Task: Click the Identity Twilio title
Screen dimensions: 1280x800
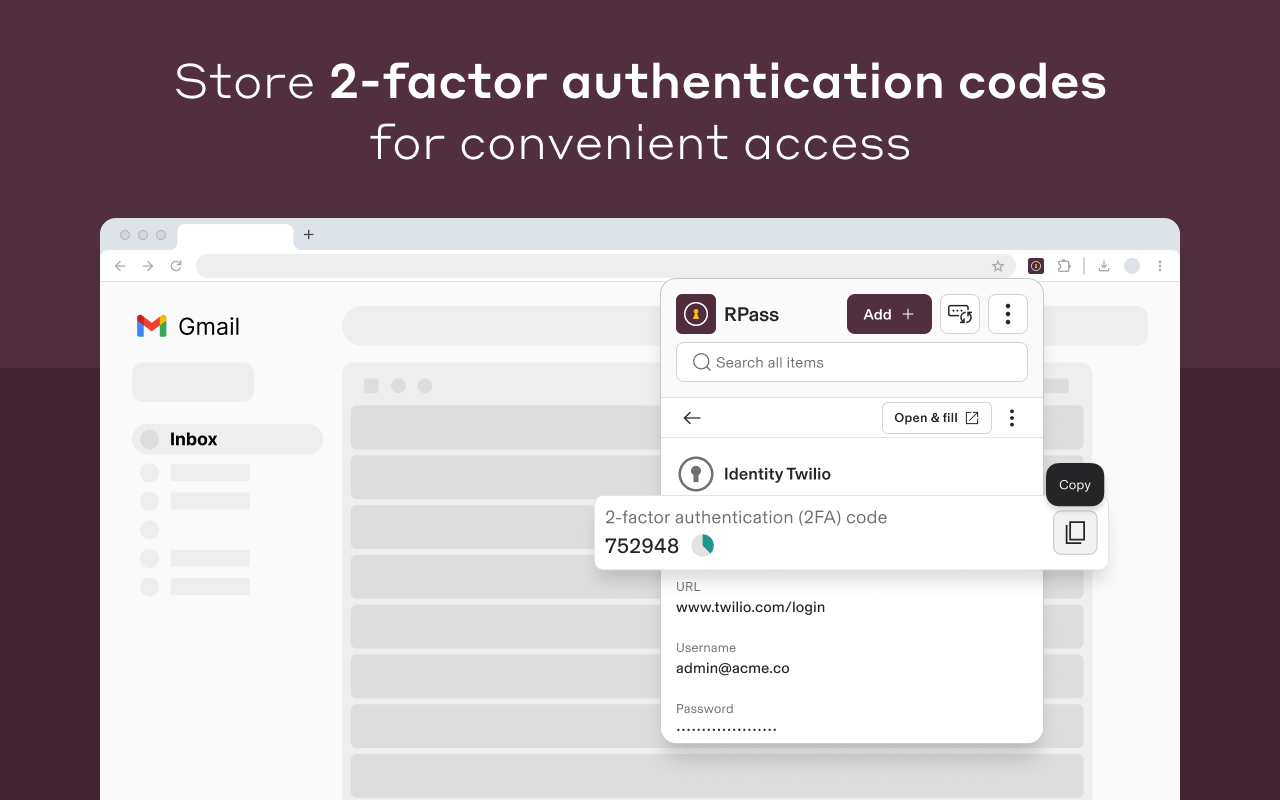Action: click(x=777, y=474)
